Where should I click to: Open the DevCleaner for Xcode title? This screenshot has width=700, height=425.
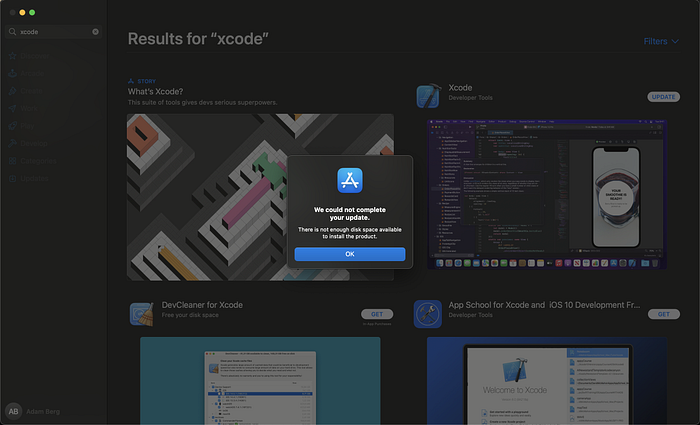click(x=202, y=305)
